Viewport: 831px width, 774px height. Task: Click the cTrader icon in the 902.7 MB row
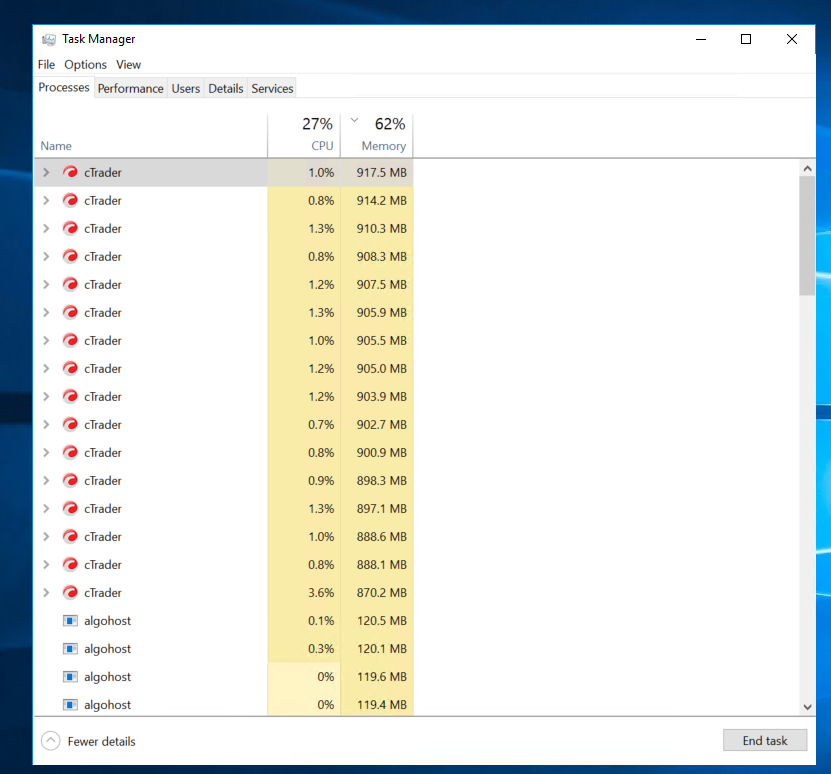pos(70,425)
